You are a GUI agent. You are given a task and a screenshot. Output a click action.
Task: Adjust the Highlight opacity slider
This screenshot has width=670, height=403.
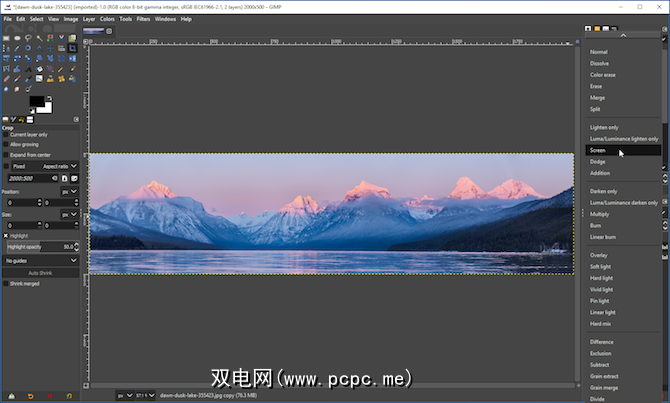click(40, 246)
